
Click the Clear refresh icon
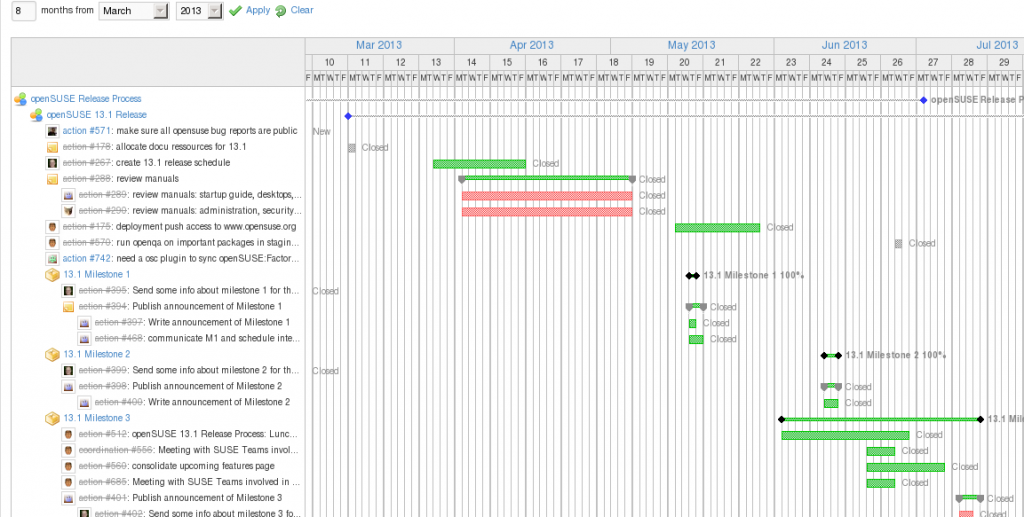click(281, 11)
